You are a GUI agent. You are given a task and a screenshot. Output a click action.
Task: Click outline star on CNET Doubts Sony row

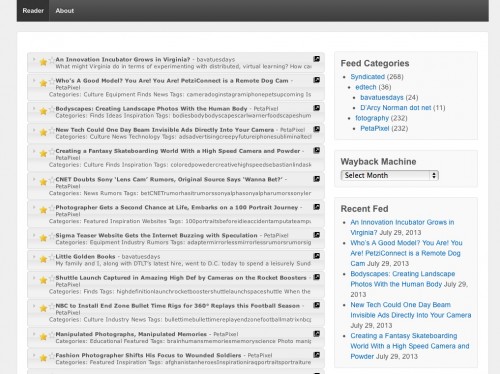52,179
